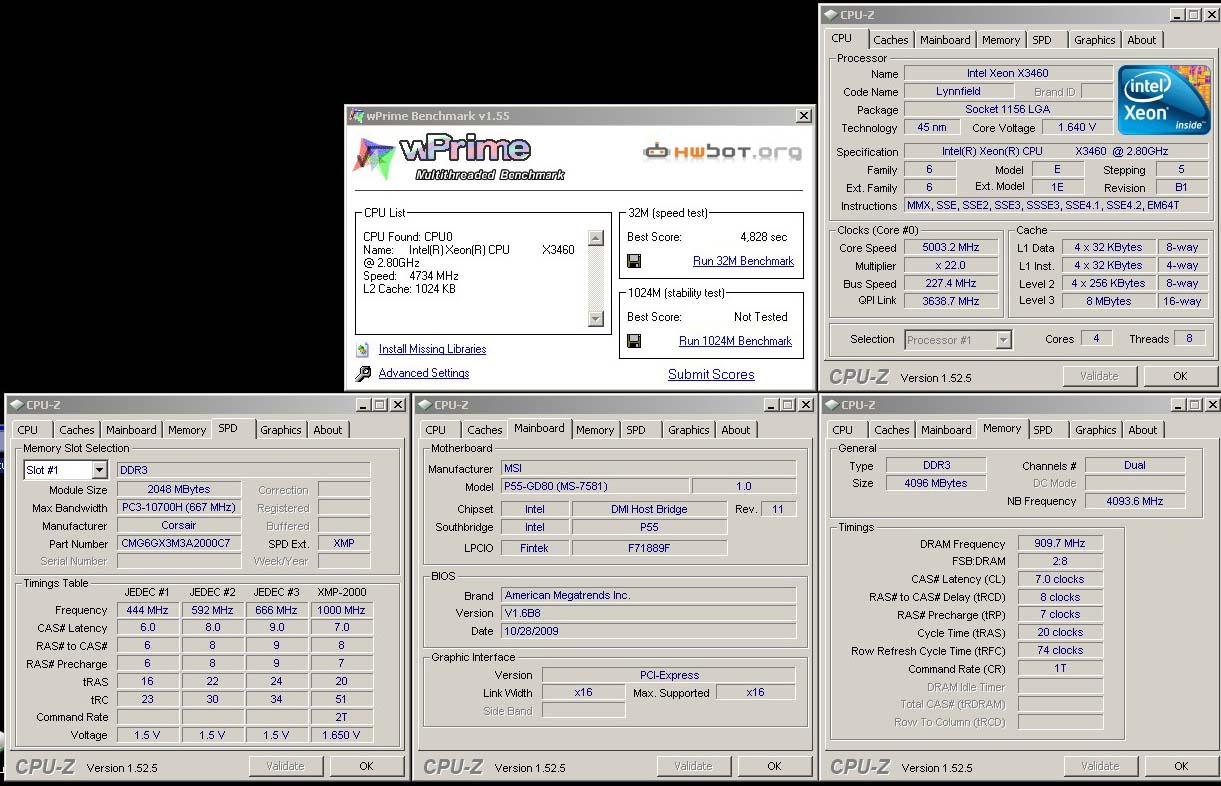The height and width of the screenshot is (786, 1221).
Task: Run the 1024M Benchmark
Action: 735,341
